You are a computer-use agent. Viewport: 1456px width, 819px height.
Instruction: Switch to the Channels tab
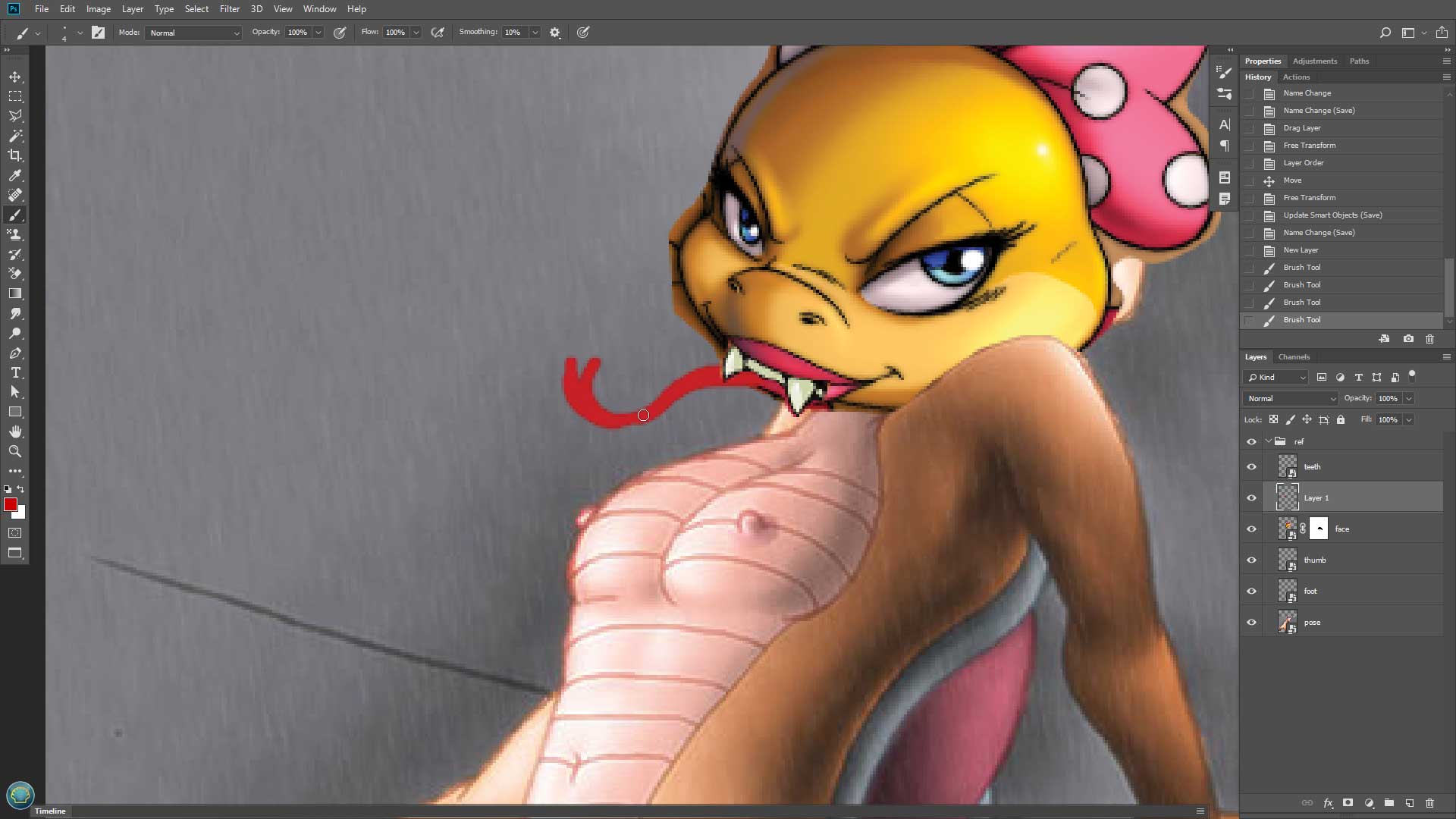click(x=1294, y=356)
